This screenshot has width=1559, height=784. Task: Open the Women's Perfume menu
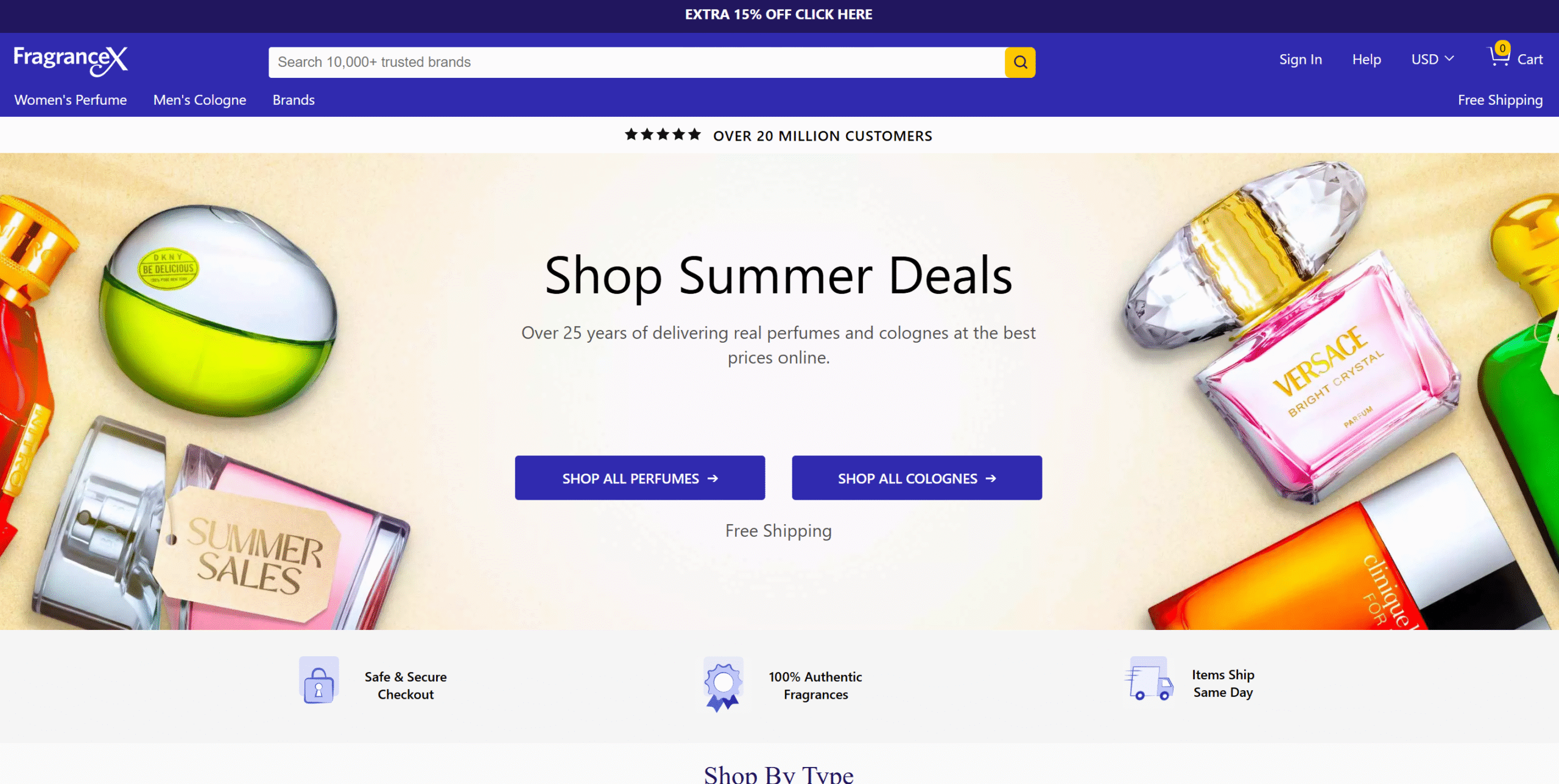pos(71,100)
